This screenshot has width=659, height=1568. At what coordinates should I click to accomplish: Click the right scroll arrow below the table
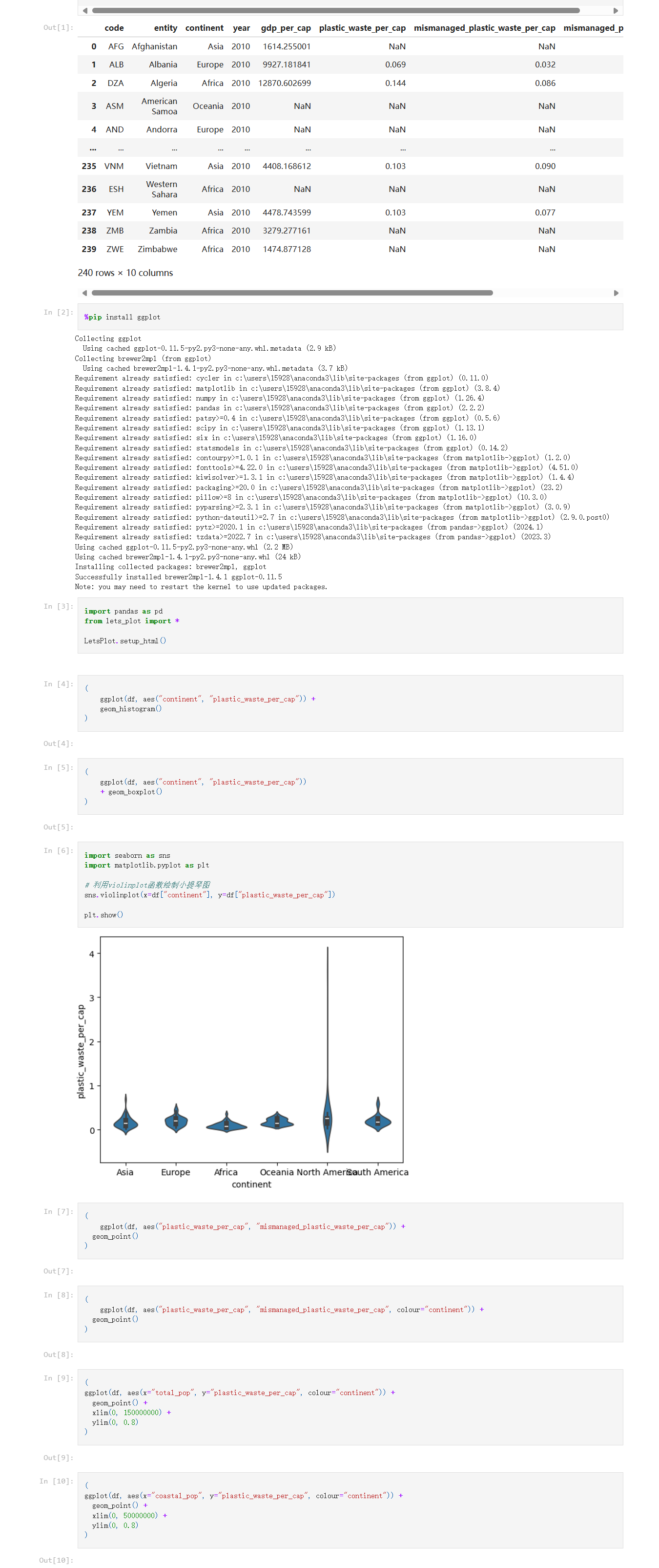pyautogui.click(x=615, y=293)
